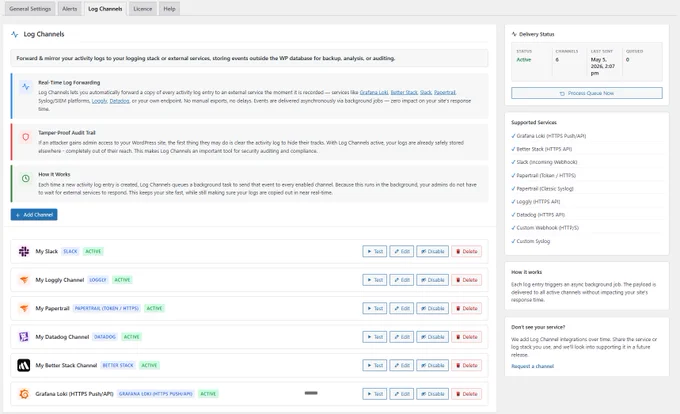Viewport: 680px width, 414px height.
Task: Click the How It Works clock icon
Action: (26, 178)
